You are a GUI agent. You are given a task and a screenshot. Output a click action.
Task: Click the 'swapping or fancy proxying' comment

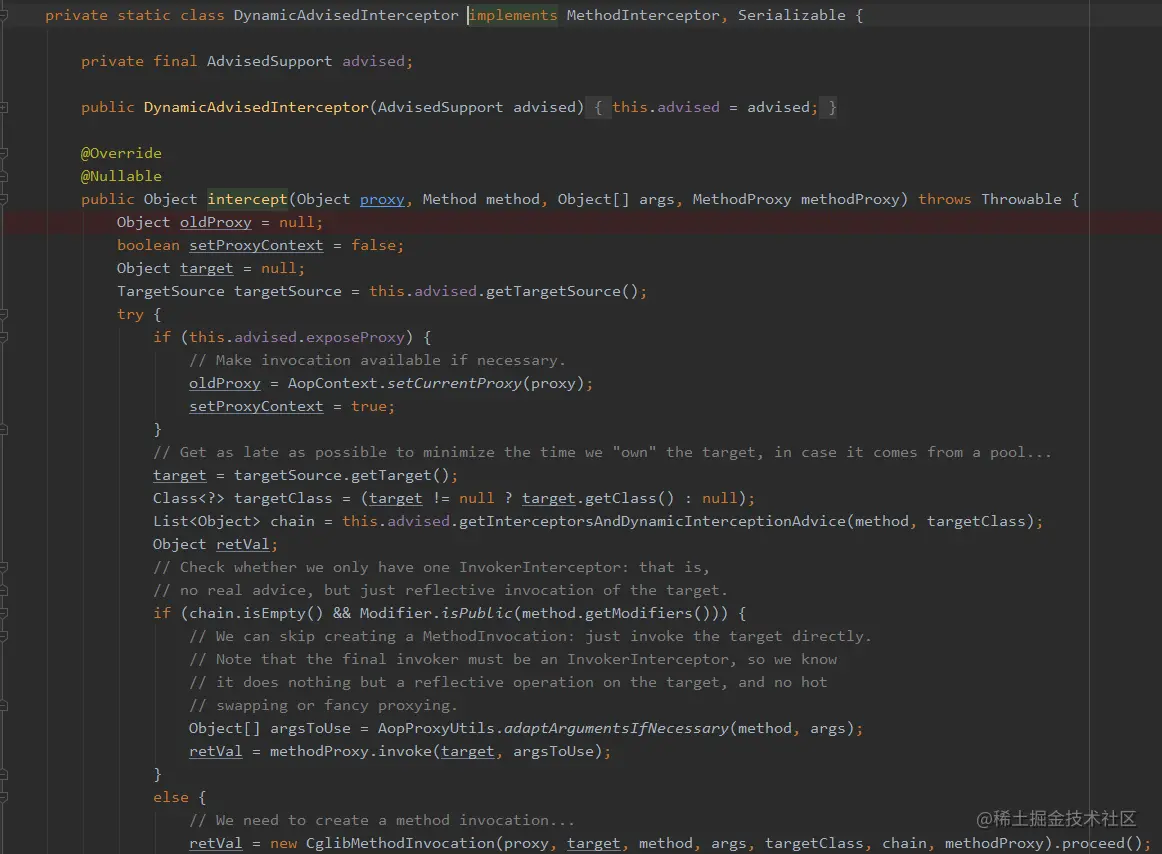click(x=323, y=705)
